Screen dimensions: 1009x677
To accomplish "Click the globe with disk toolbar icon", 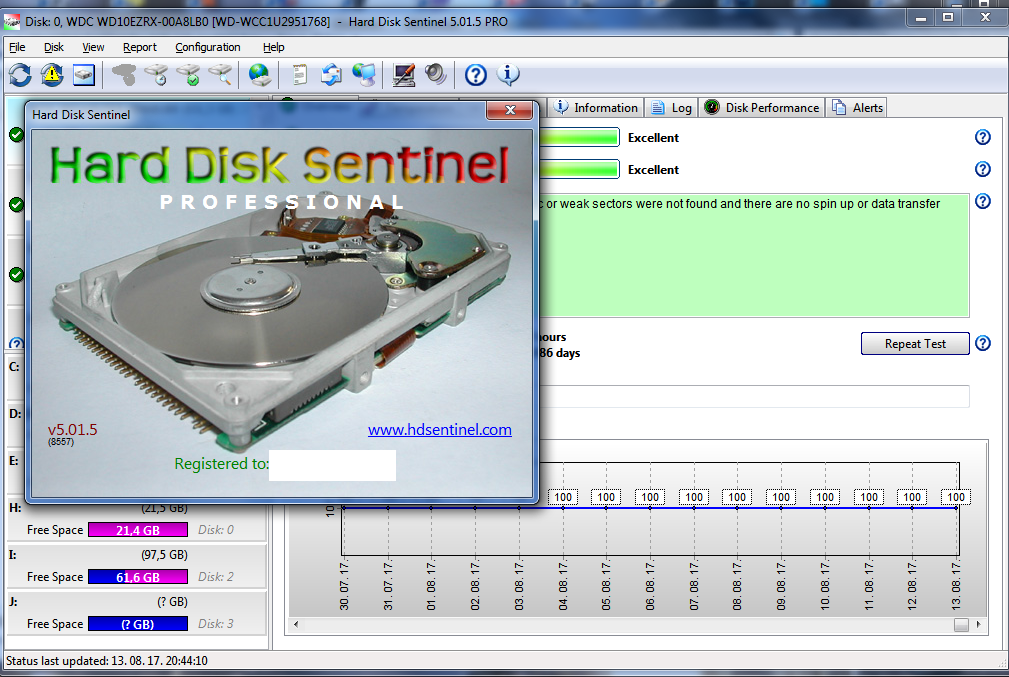I will pos(260,75).
